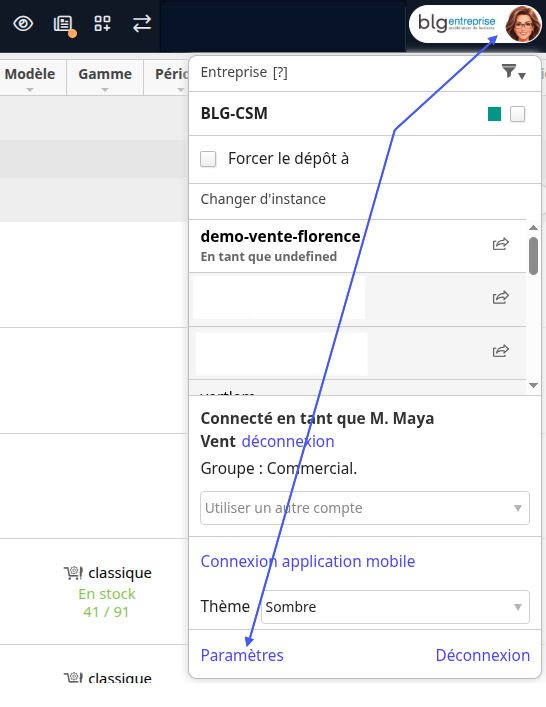
Task: Click the swap arrows icon
Action: pos(142,23)
